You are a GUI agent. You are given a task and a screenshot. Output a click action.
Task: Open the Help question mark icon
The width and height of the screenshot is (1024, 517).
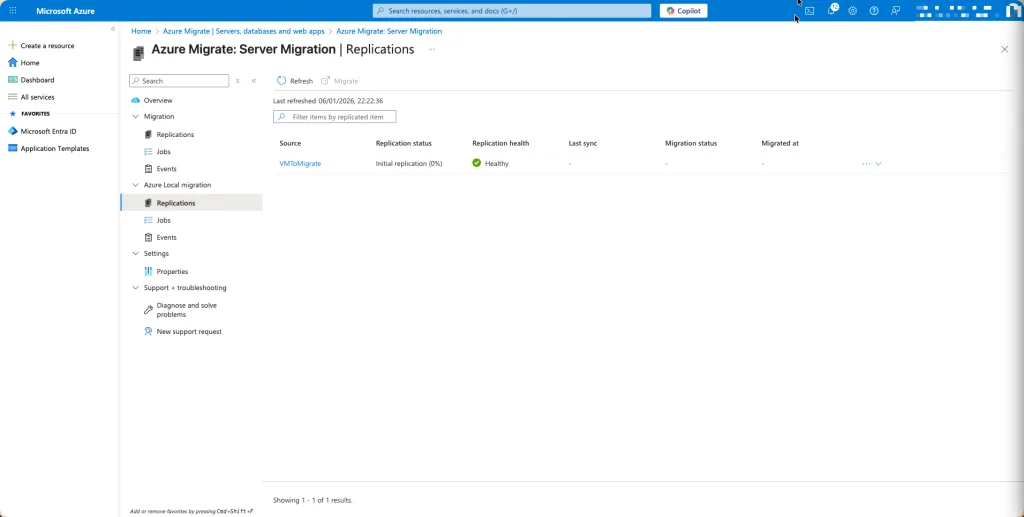point(874,10)
